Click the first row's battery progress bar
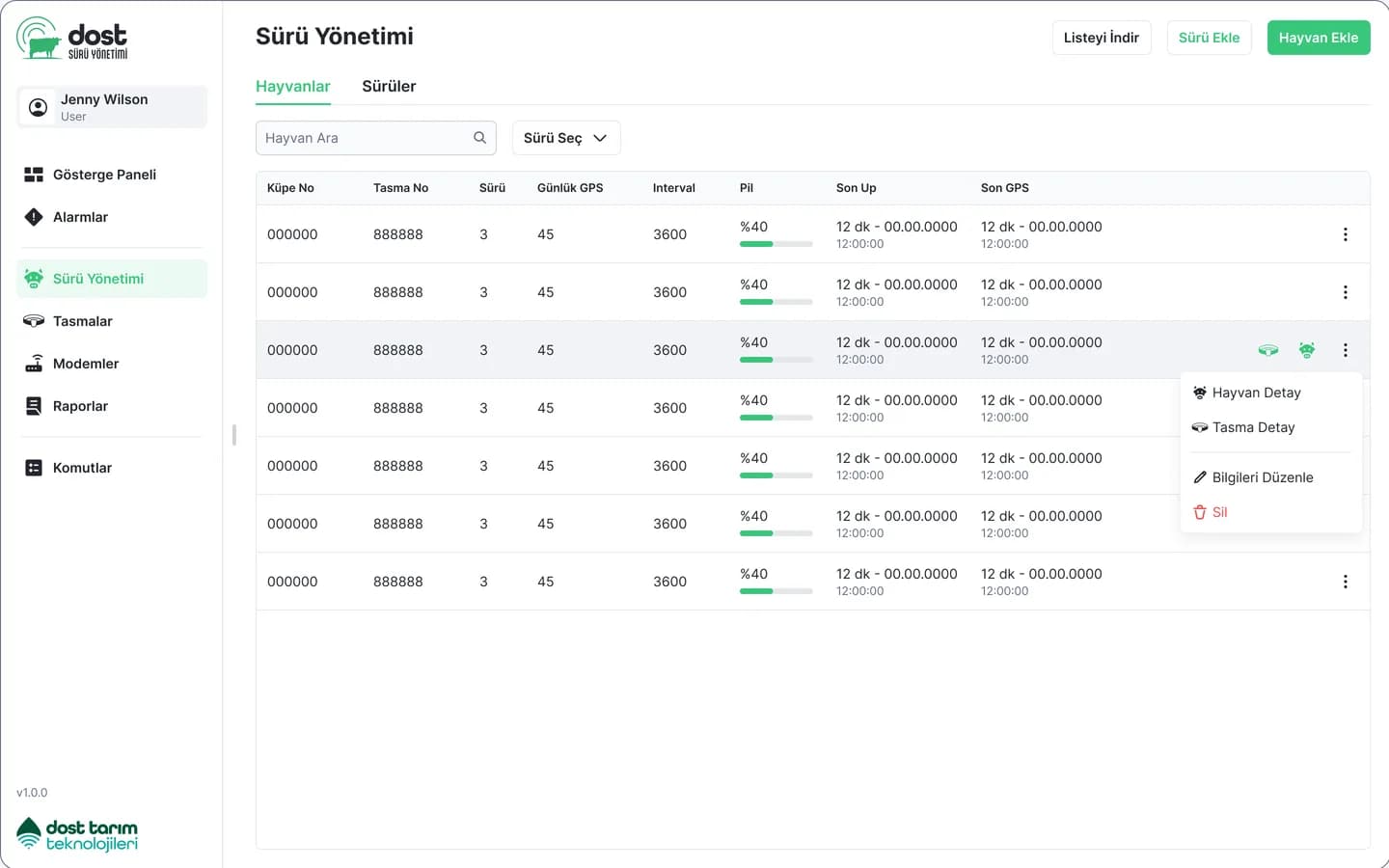Screen dimensions: 1389x868 click(776, 244)
